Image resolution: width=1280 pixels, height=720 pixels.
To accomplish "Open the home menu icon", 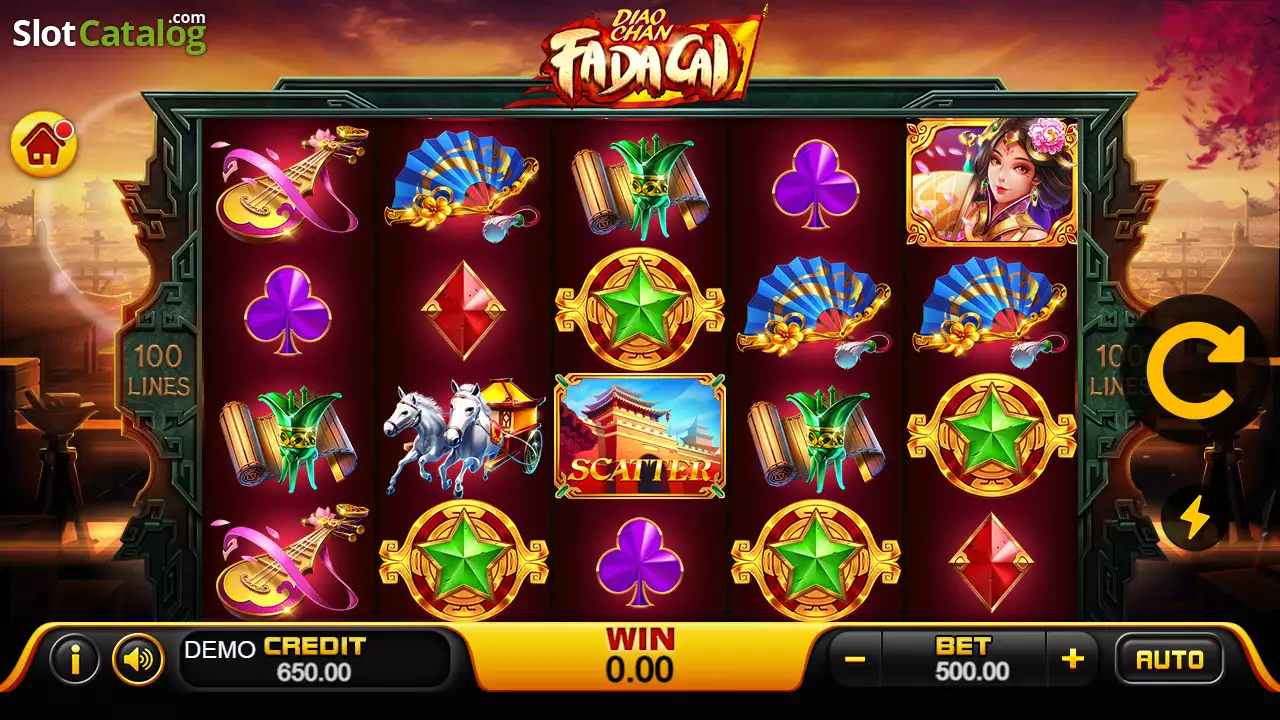I will (x=44, y=145).
